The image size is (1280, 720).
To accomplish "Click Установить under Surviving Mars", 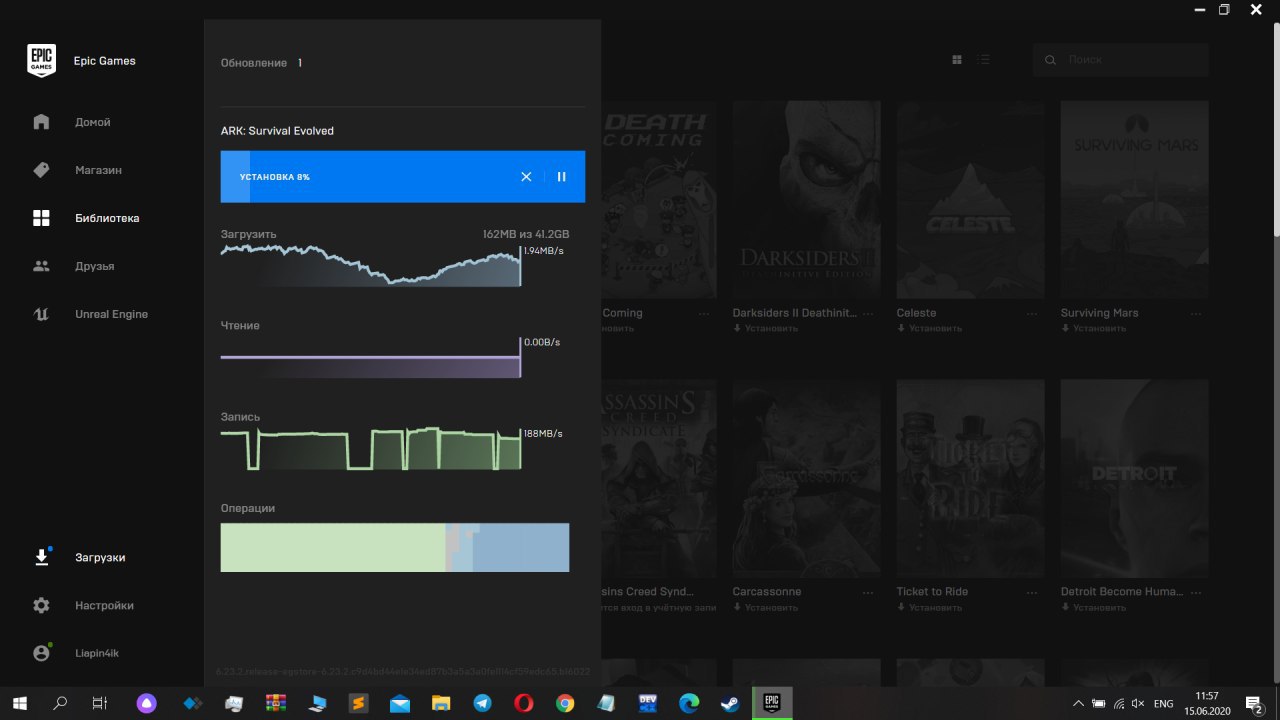I will (1093, 328).
